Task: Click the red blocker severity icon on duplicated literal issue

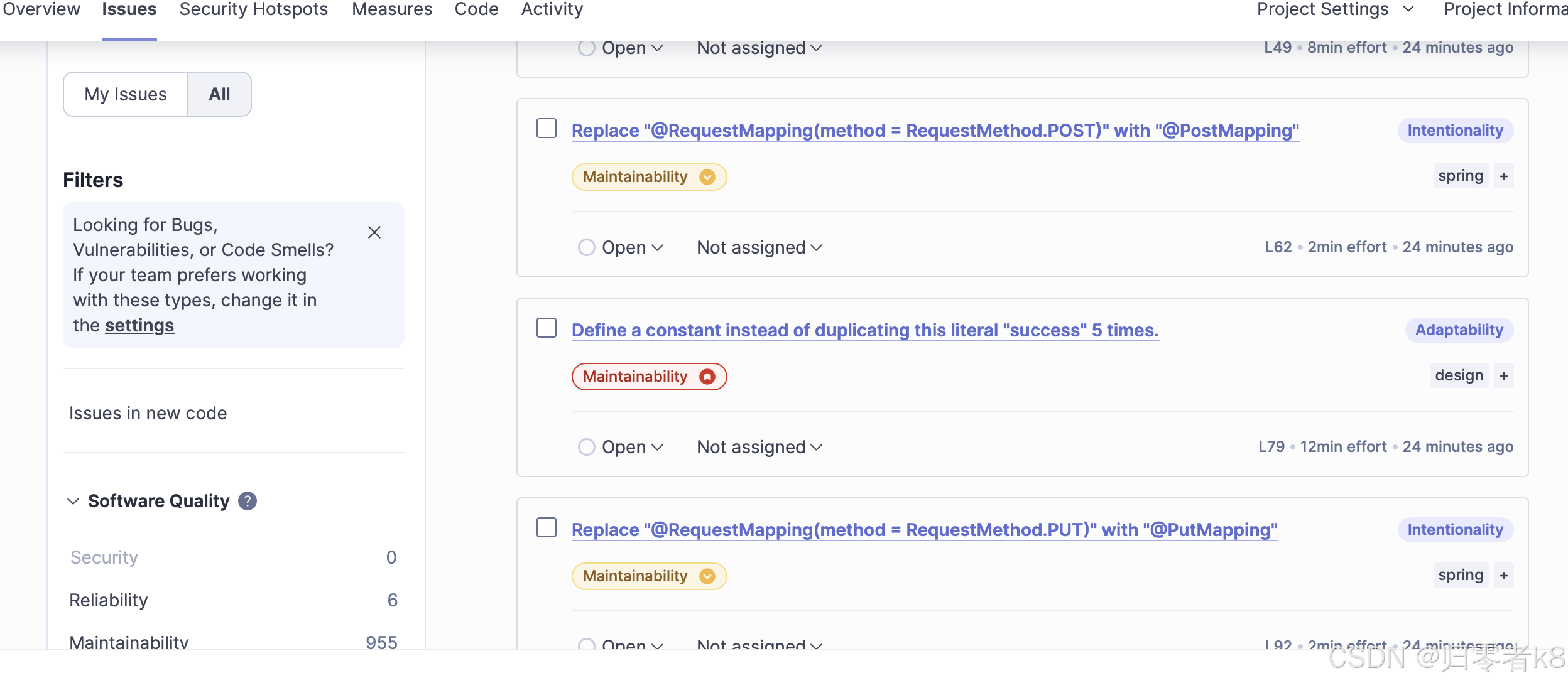Action: (x=707, y=376)
